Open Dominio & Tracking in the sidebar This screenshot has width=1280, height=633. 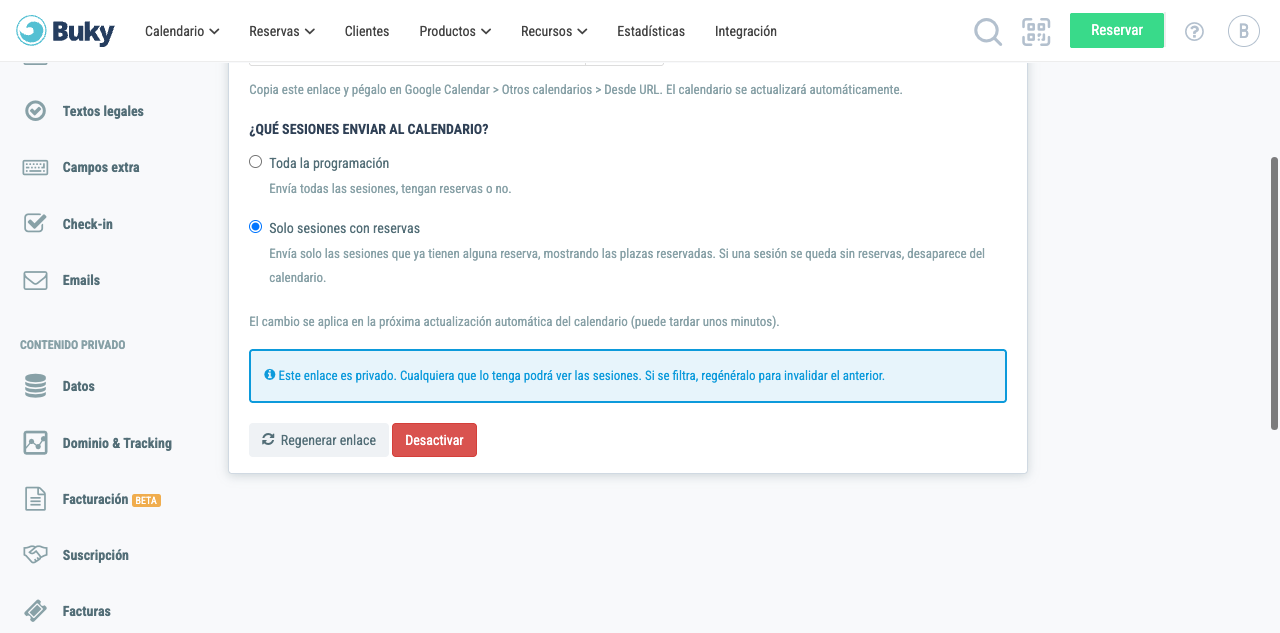point(117,443)
